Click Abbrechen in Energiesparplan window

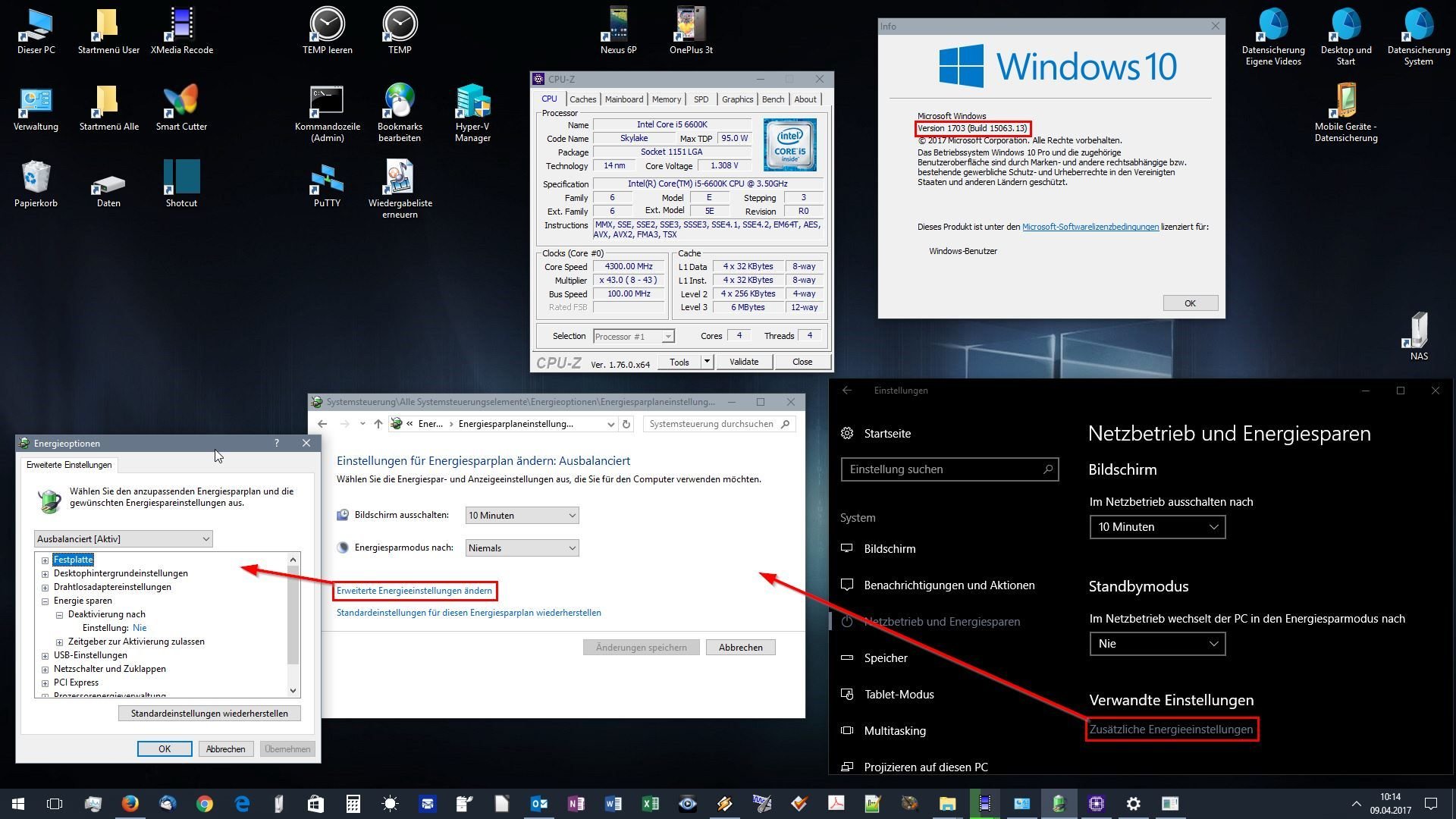point(740,648)
